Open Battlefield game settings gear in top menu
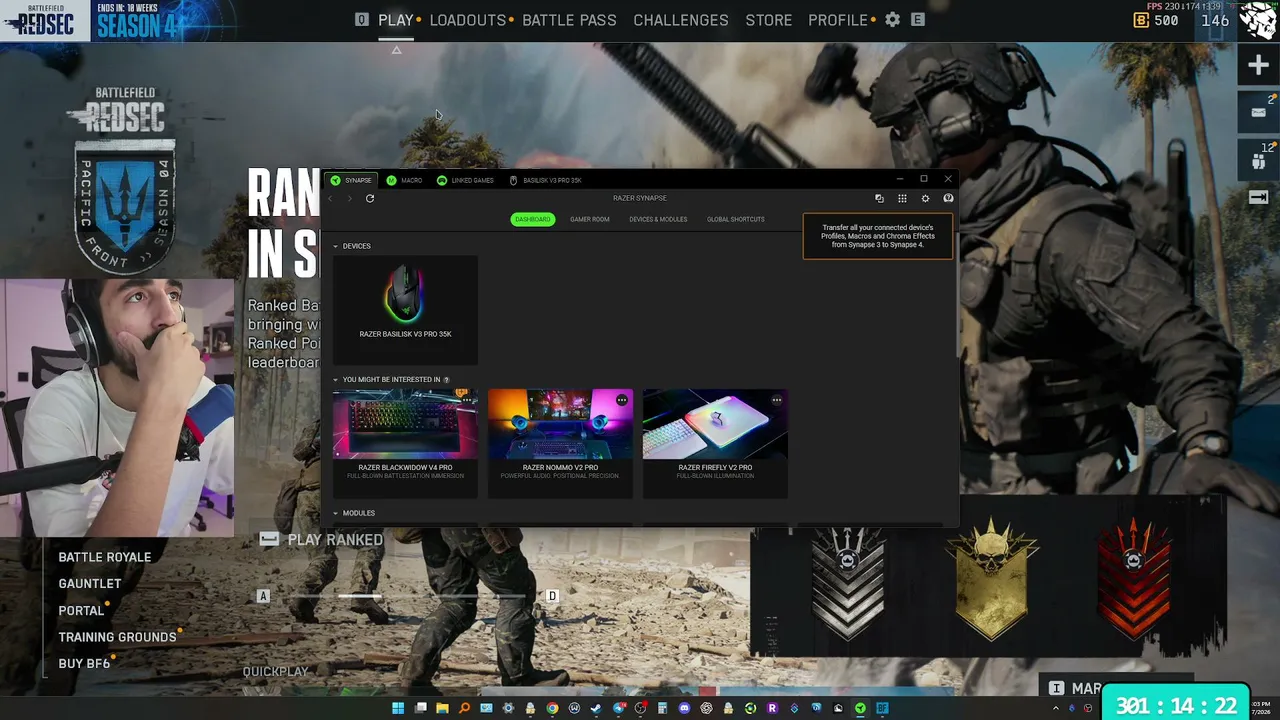The width and height of the screenshot is (1280, 720). pyautogui.click(x=892, y=20)
